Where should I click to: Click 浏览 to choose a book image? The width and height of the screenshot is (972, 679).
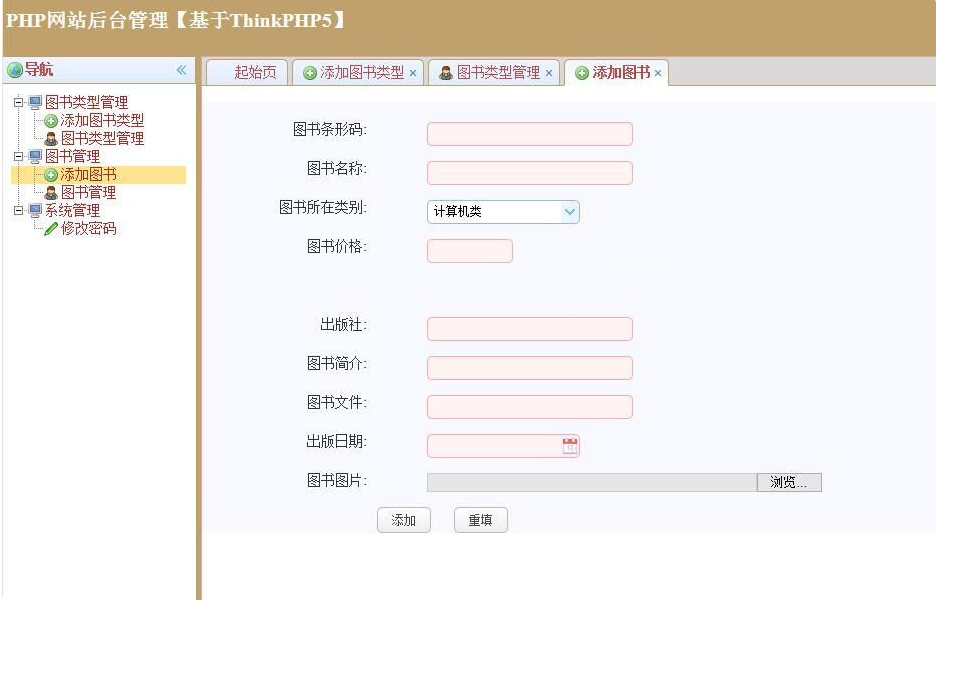pyautogui.click(x=789, y=482)
